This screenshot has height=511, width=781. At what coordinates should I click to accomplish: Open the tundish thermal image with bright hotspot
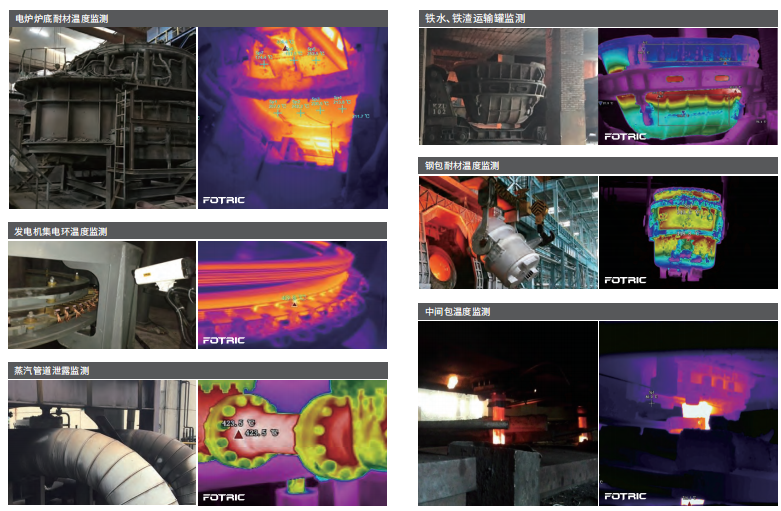pos(688,412)
